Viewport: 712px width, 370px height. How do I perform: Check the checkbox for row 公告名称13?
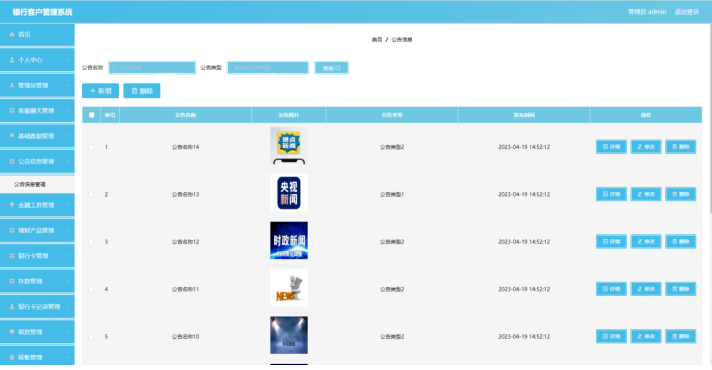[x=91, y=194]
